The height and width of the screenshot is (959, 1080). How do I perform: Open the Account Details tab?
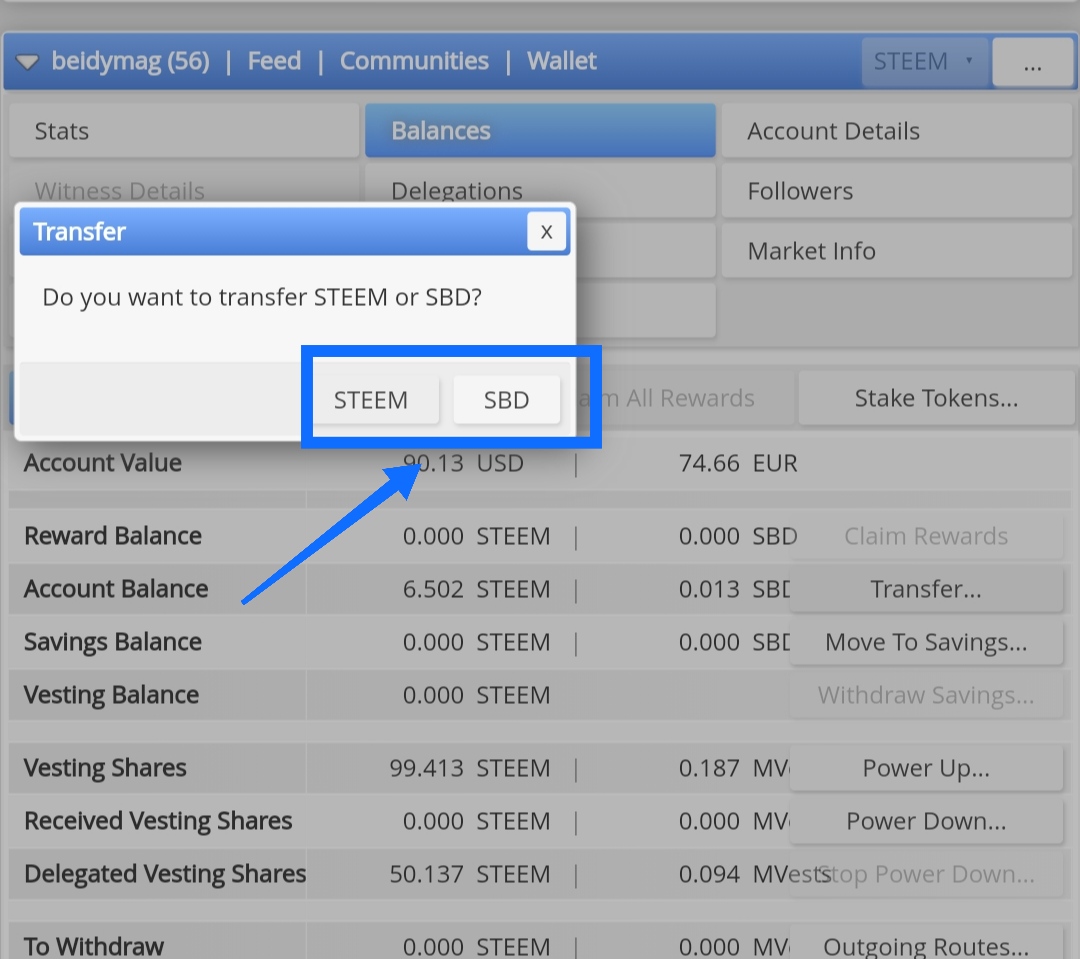pos(897,131)
